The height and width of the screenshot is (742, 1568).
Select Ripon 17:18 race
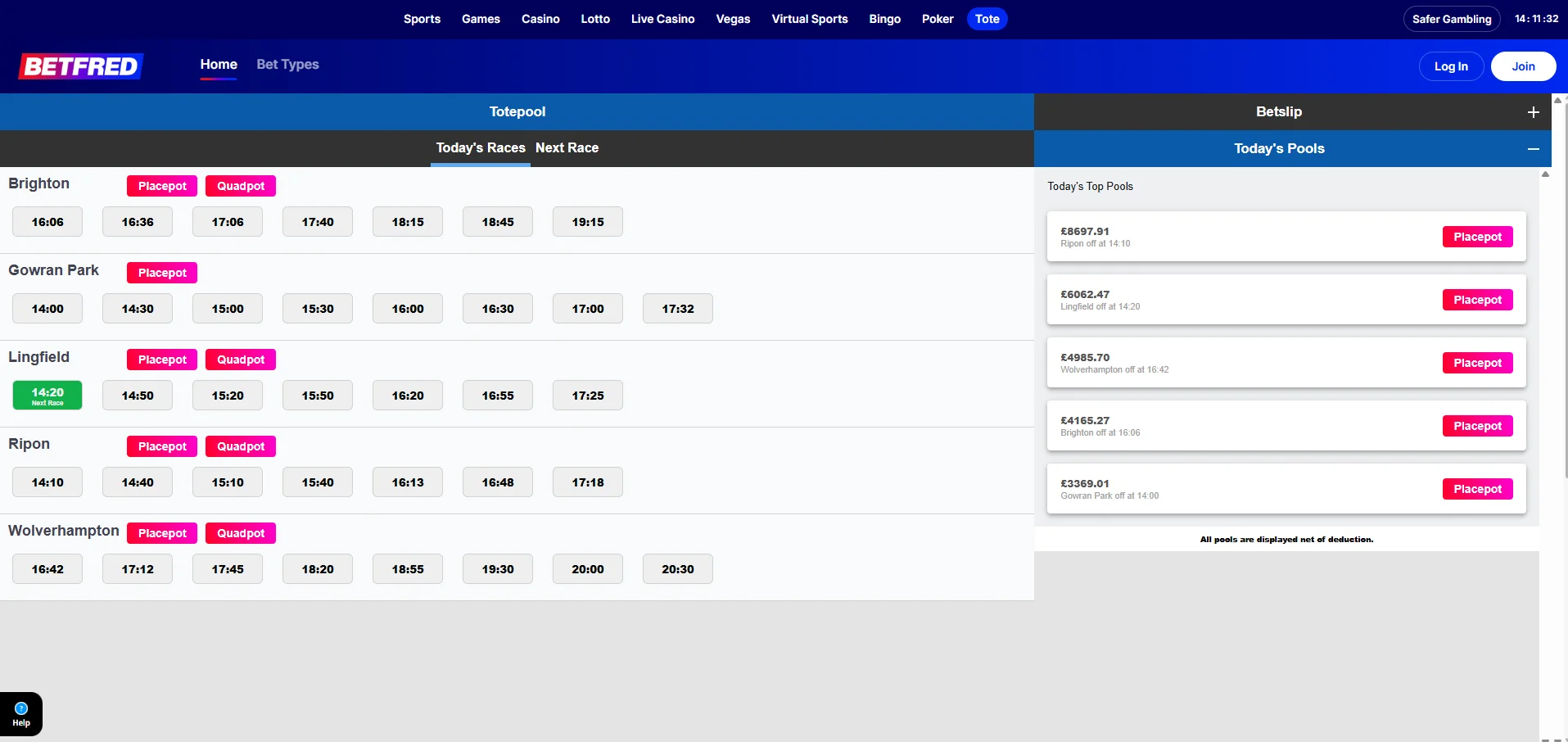(x=588, y=482)
